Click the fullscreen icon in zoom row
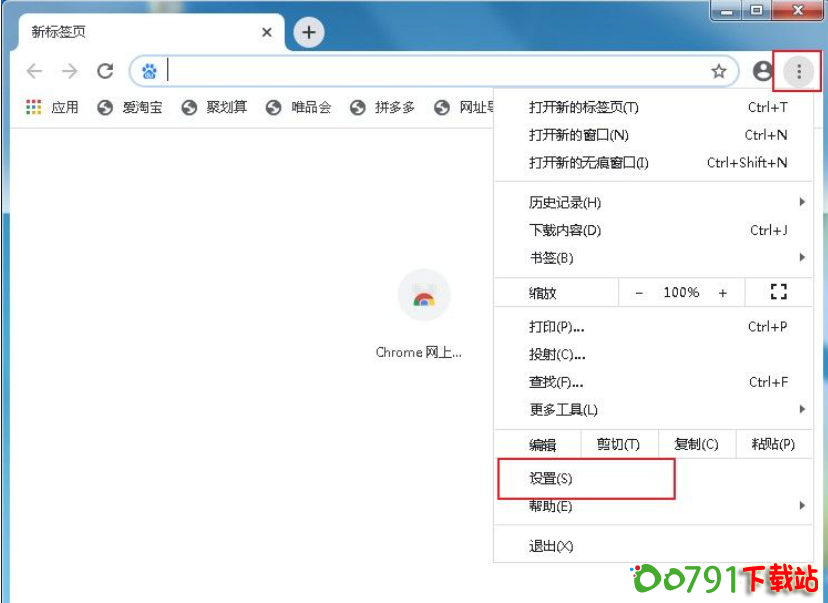Viewport: 828px width, 603px height. coord(779,292)
